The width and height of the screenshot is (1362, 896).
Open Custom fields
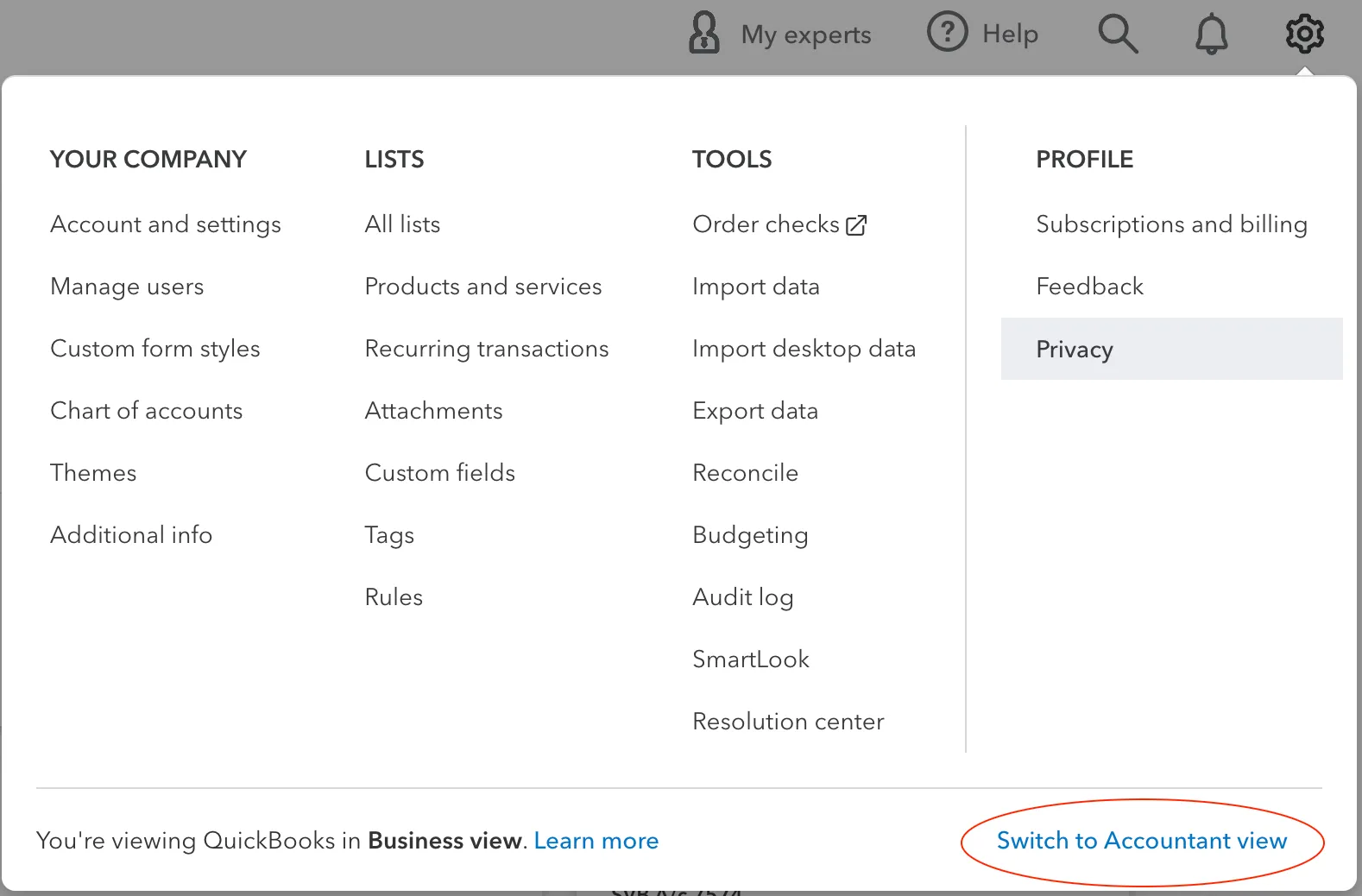point(440,473)
